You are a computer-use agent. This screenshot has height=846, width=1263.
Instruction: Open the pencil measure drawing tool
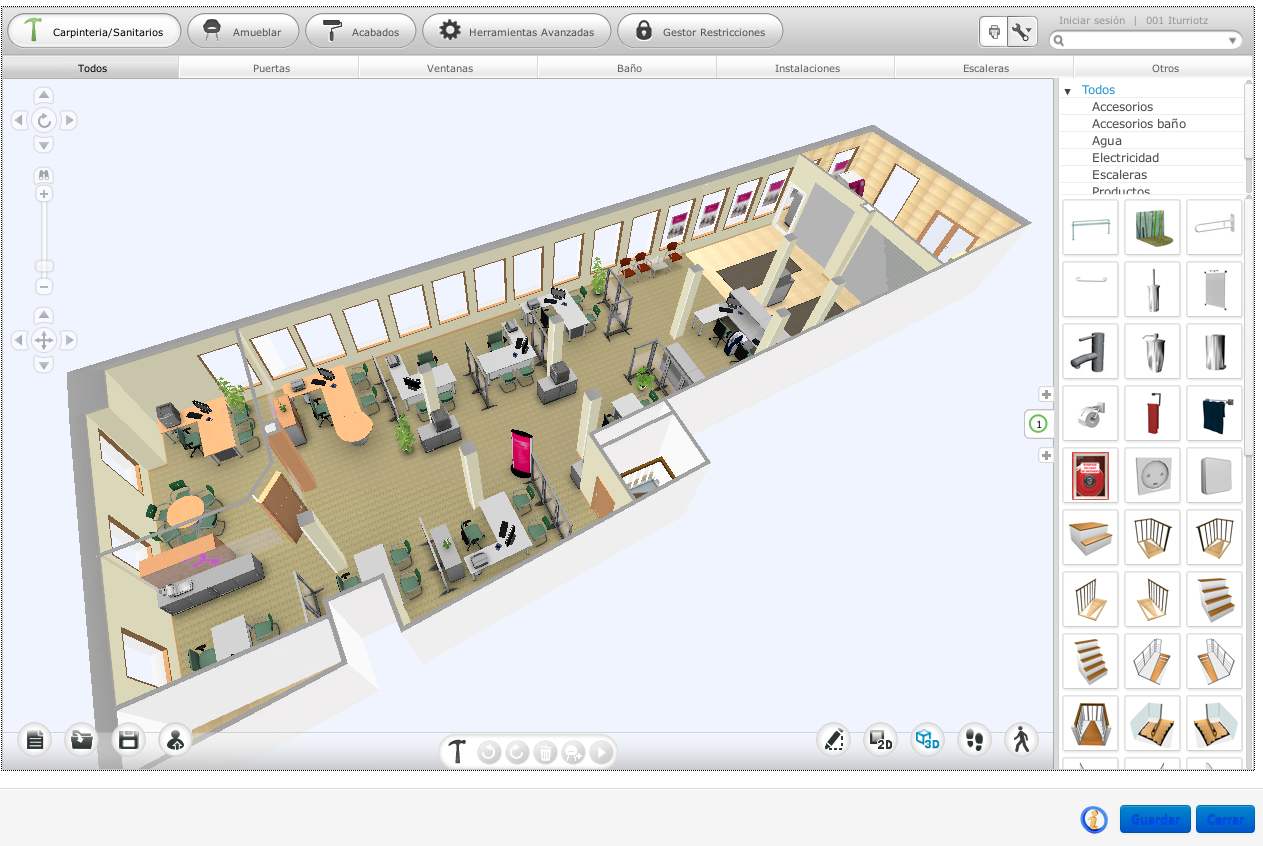pos(833,740)
